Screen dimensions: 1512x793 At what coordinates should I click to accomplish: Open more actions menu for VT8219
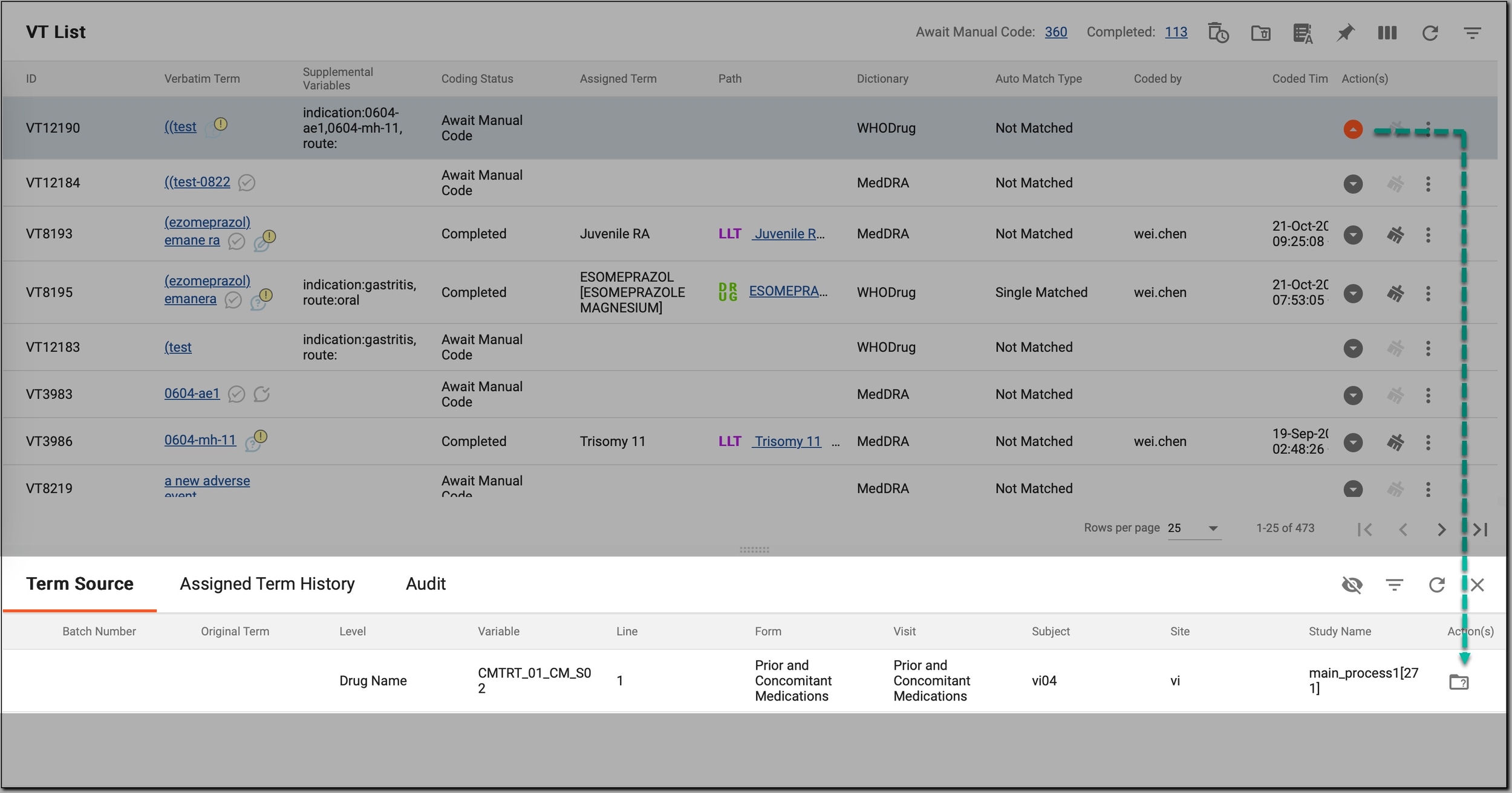(x=1428, y=489)
